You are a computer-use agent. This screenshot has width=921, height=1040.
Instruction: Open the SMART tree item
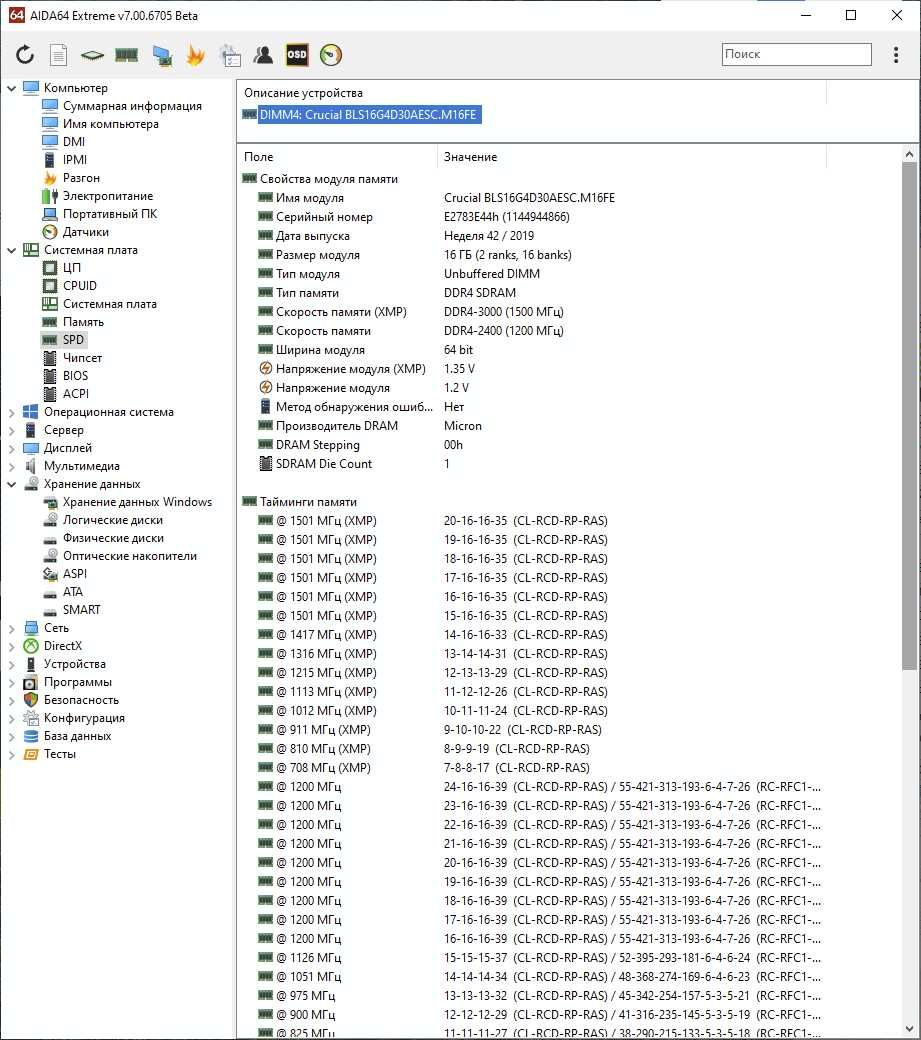(x=82, y=610)
